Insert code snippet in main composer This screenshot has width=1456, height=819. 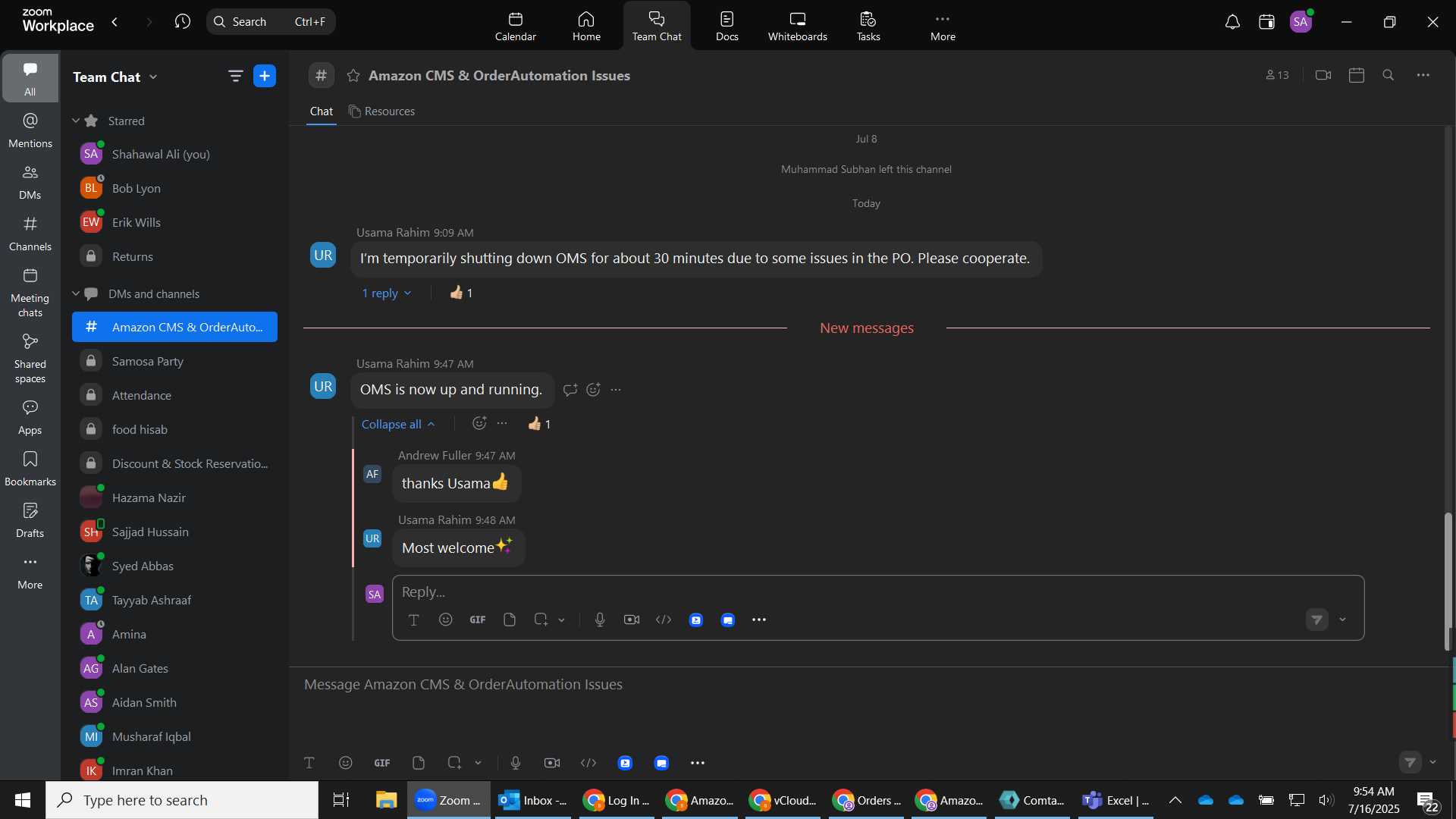click(x=588, y=763)
